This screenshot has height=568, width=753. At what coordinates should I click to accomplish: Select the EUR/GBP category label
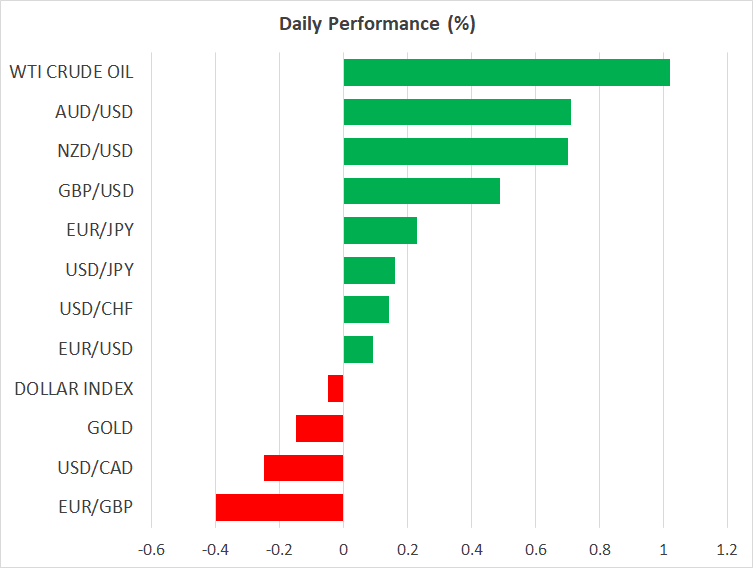point(97,507)
